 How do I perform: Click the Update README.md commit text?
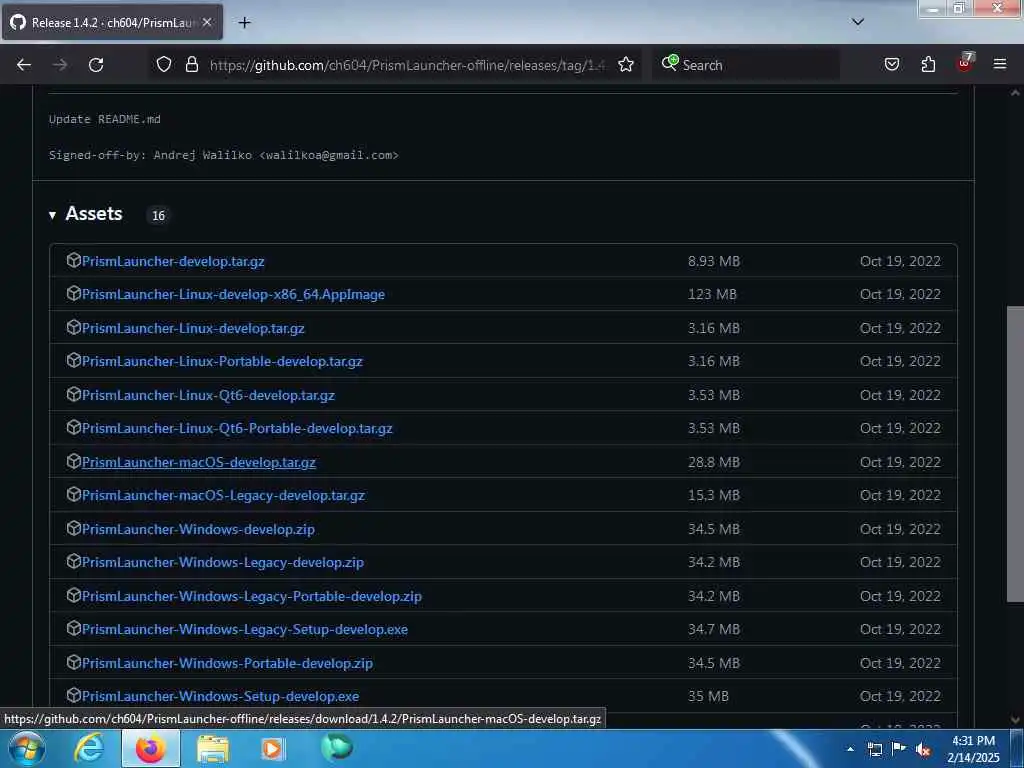tap(104, 119)
